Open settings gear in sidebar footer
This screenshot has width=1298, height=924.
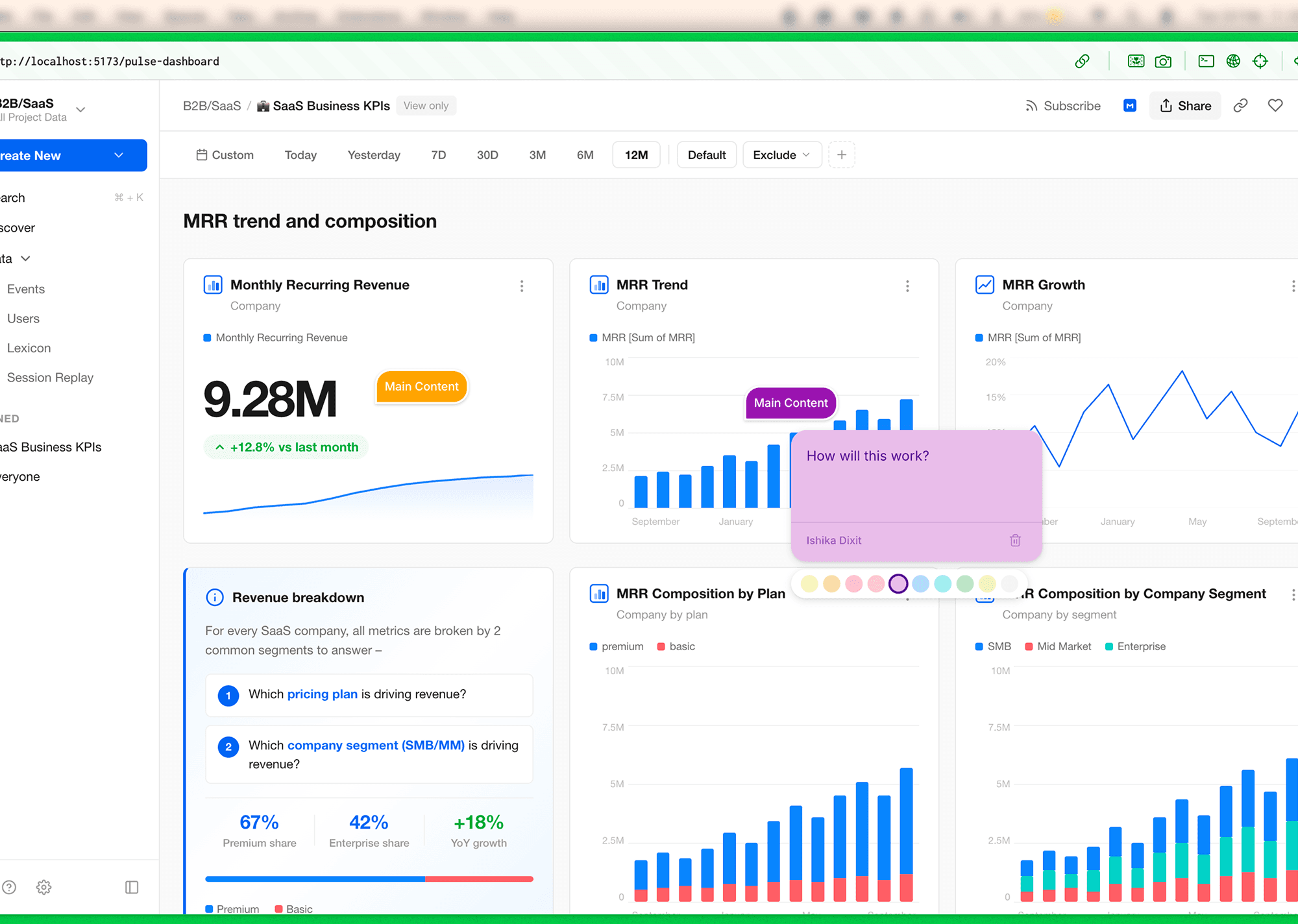coord(43,887)
